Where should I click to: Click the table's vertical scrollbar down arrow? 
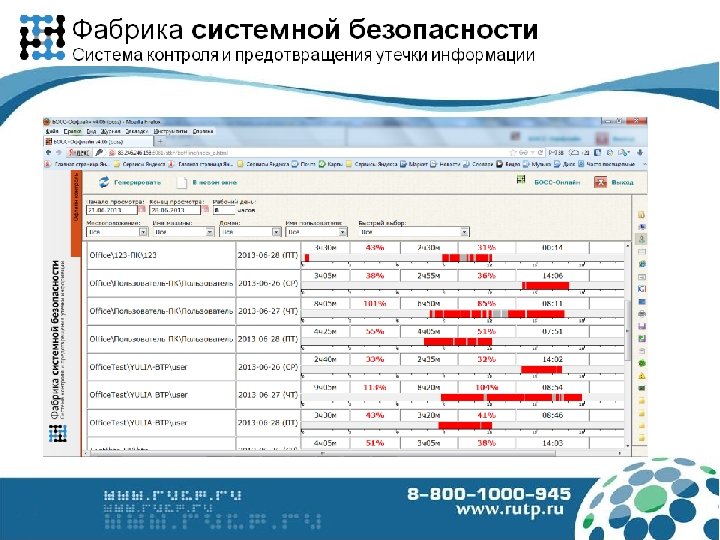point(628,446)
